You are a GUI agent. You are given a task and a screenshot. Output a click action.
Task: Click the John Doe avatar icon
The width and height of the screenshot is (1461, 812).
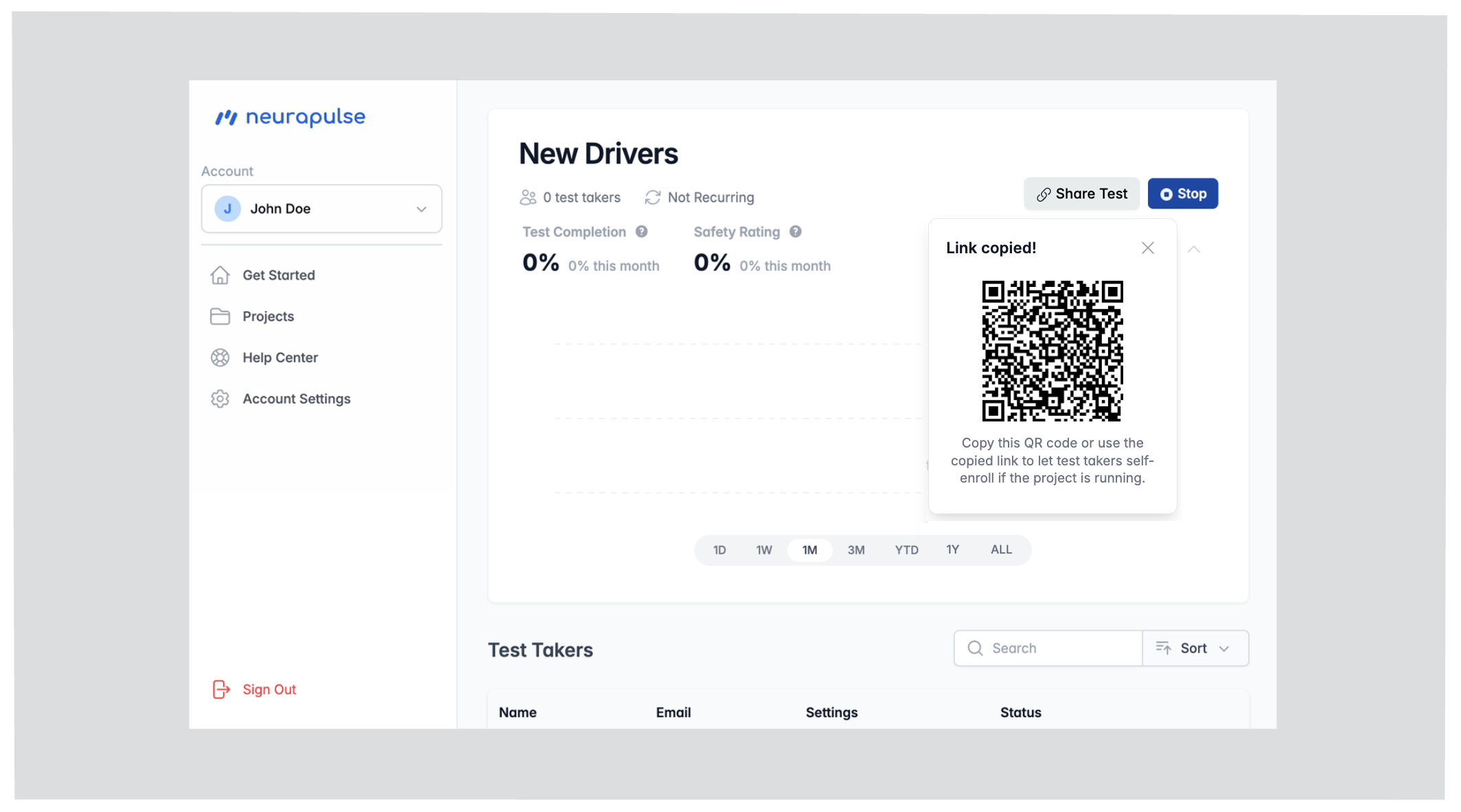[x=227, y=209]
